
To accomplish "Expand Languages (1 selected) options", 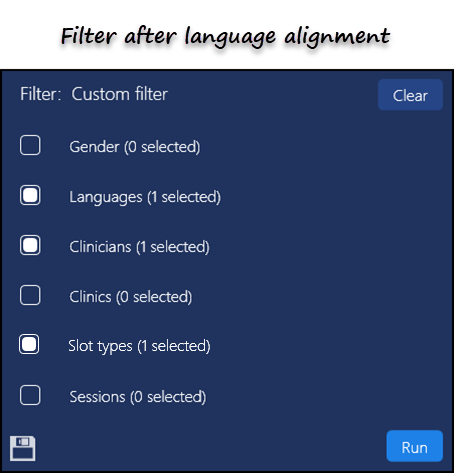I will pos(145,197).
